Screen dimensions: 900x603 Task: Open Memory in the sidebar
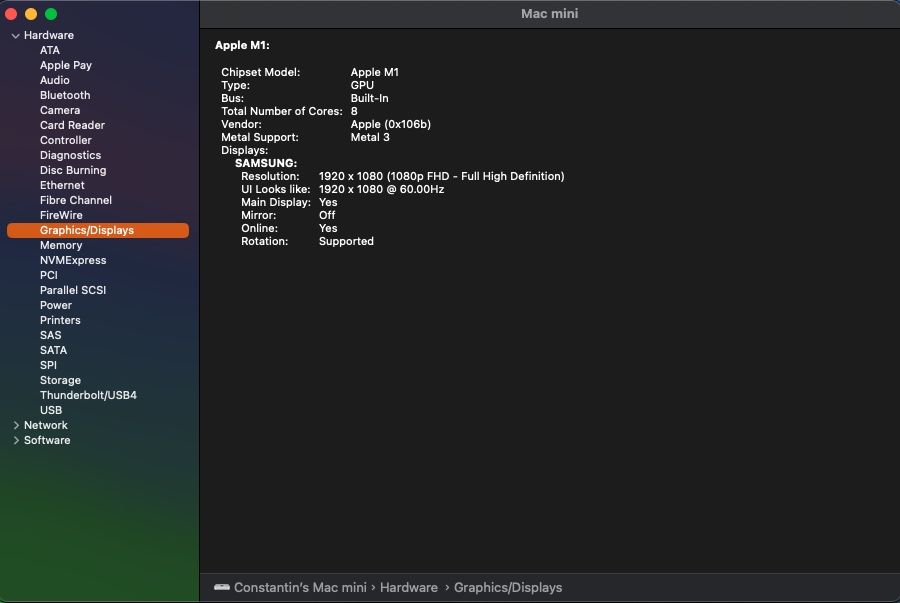pyautogui.click(x=61, y=245)
